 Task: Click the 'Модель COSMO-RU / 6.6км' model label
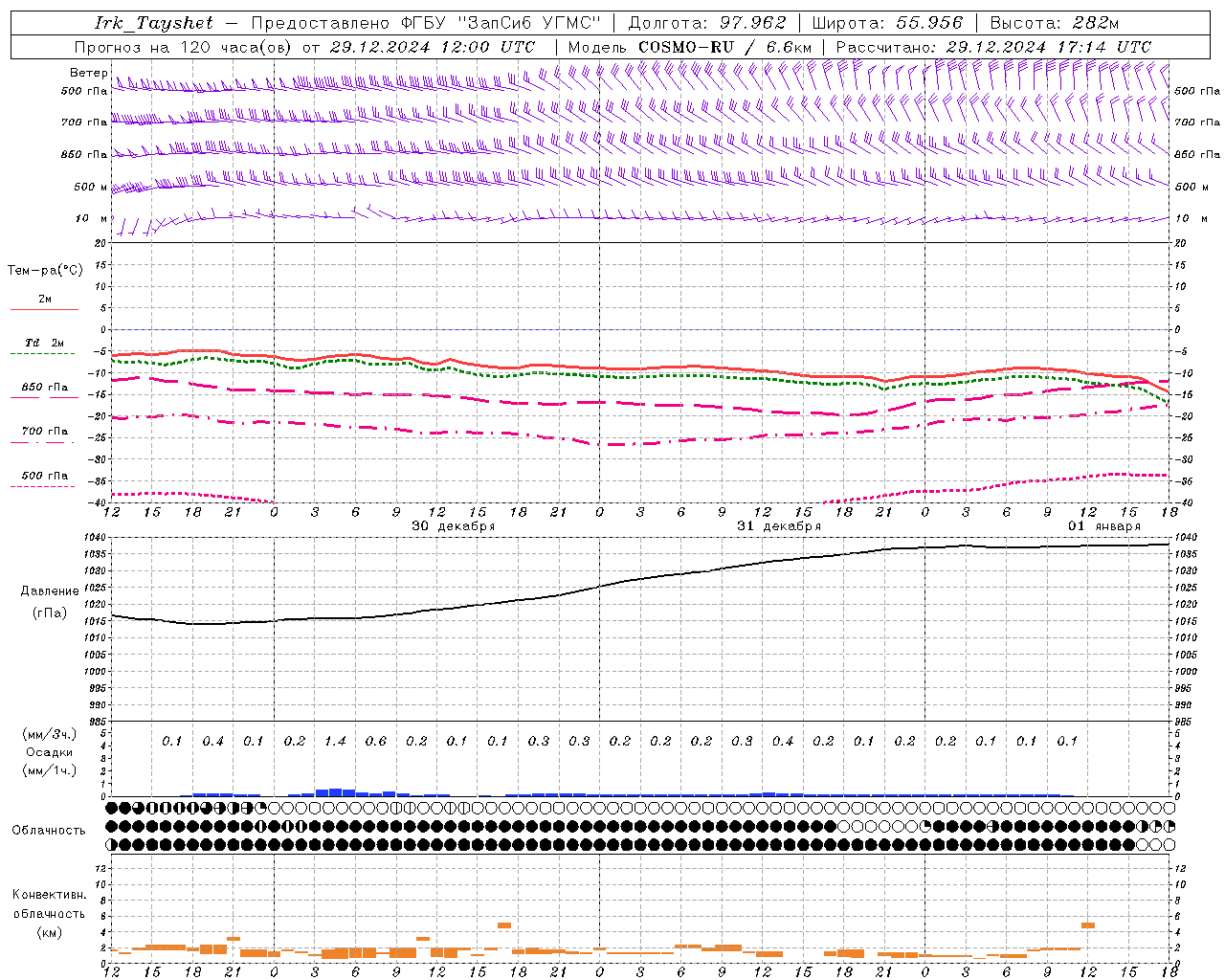coord(690,47)
